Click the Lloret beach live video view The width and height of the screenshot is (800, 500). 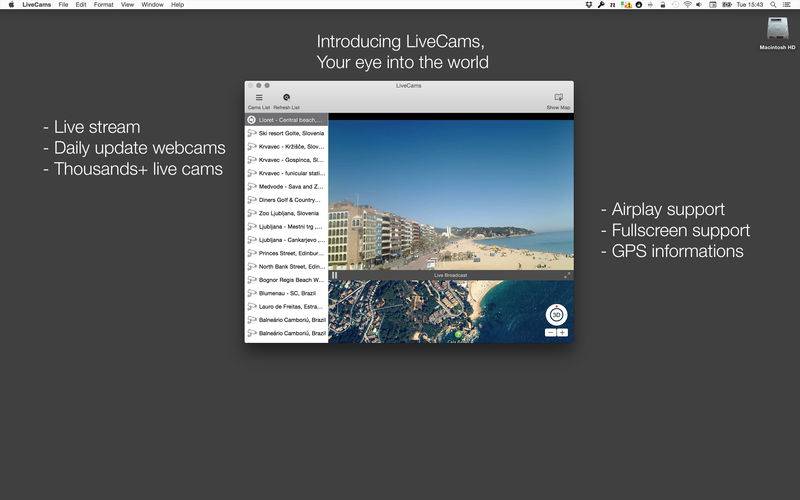click(451, 194)
